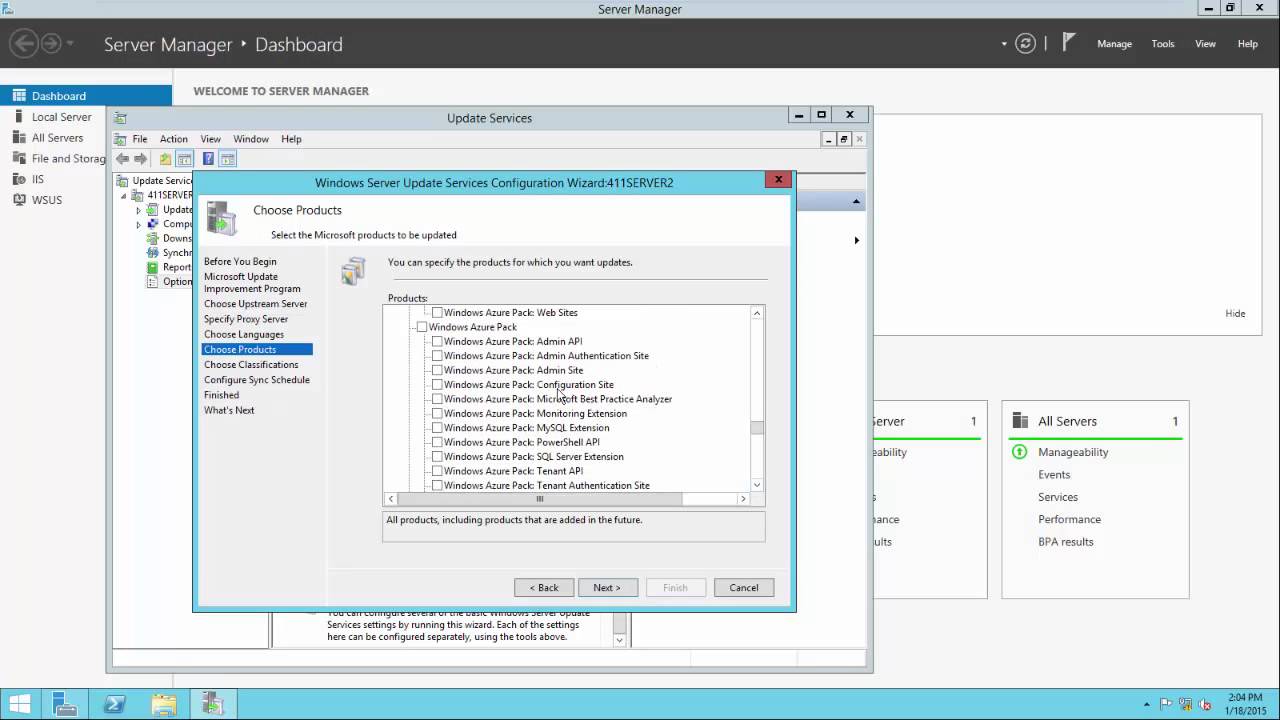
Task: Check the Windows Azure Pack parent checkbox
Action: (422, 327)
